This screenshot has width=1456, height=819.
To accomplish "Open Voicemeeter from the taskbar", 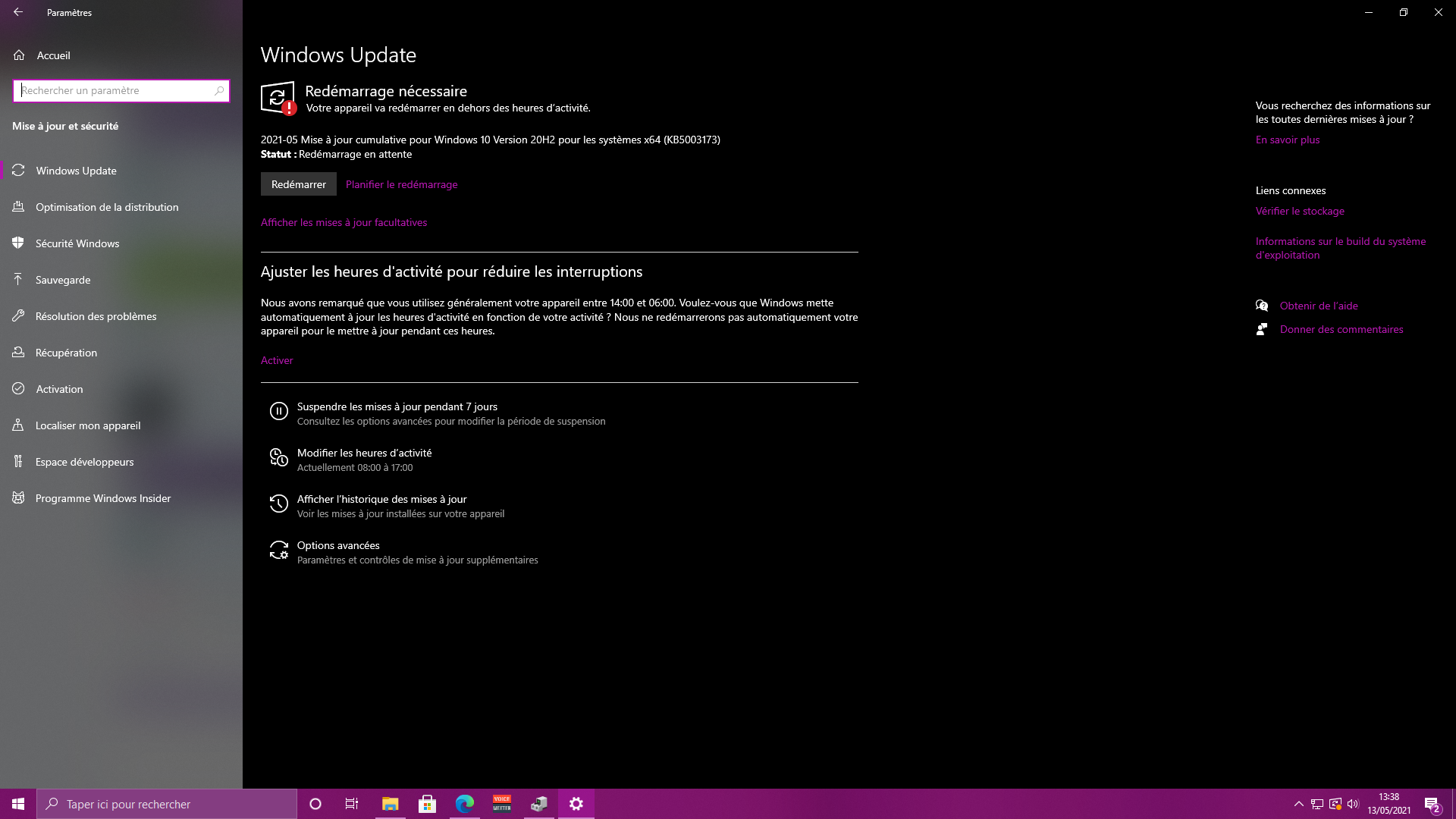I will coord(502,804).
